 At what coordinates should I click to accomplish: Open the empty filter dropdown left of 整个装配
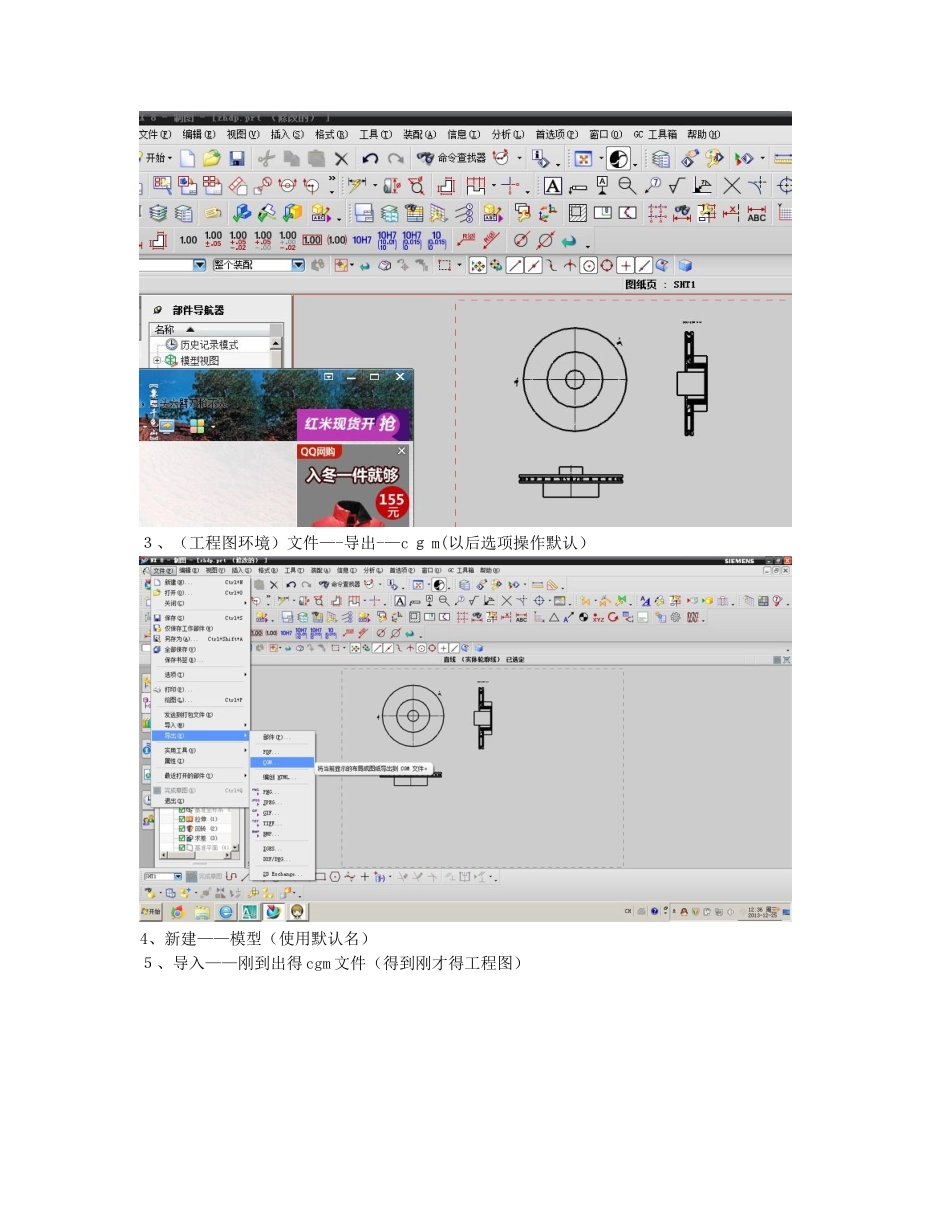pos(198,265)
